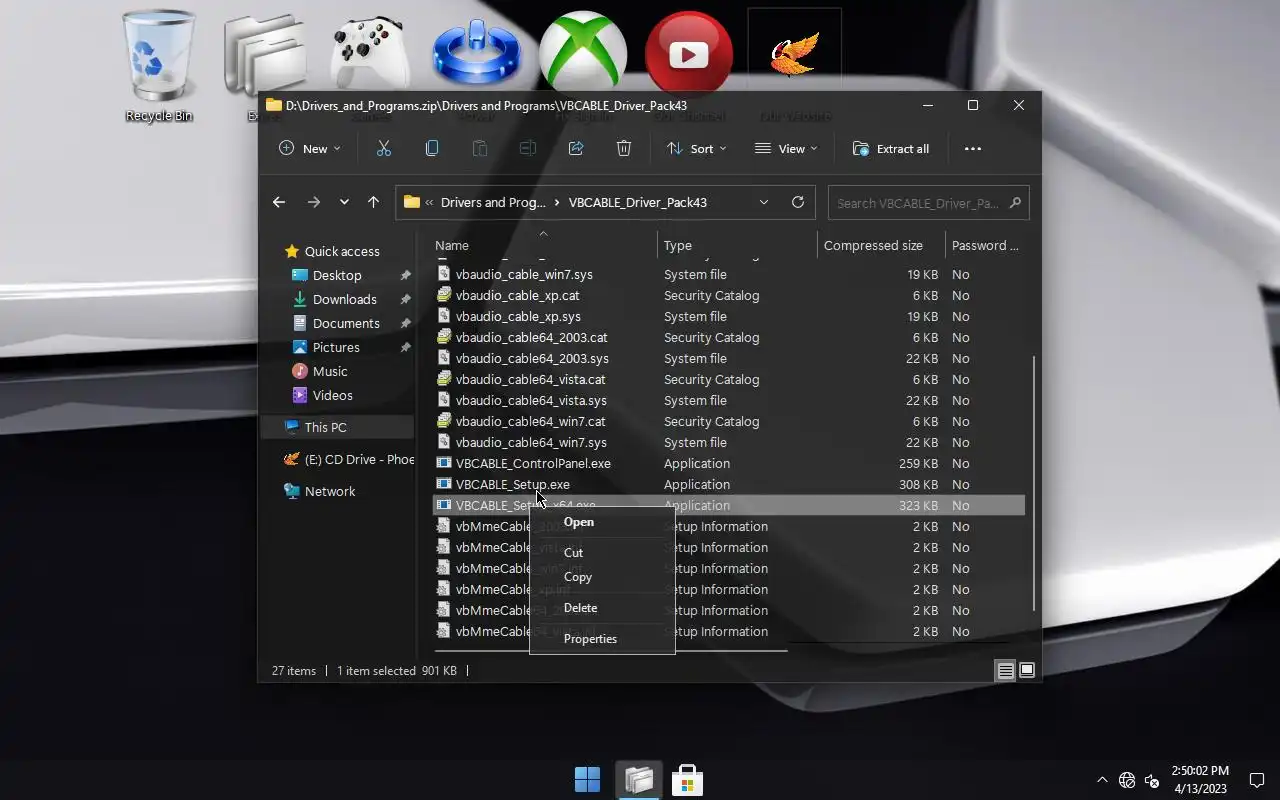Click VBCABLE_Driver_Pack43 breadcrumb
1280x800 pixels.
637,202
